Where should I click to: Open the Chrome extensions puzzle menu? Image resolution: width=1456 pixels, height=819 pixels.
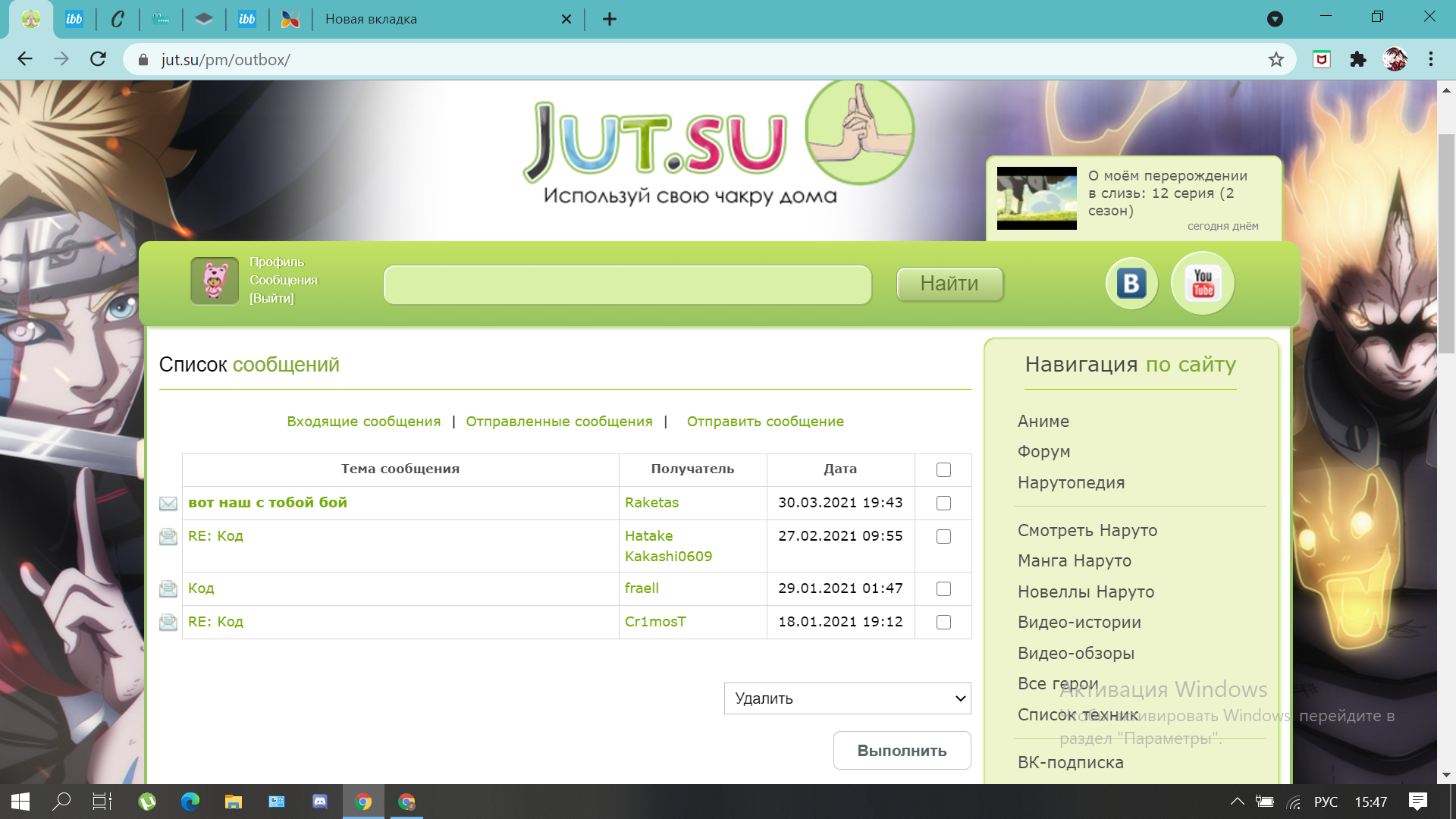pos(1358,59)
